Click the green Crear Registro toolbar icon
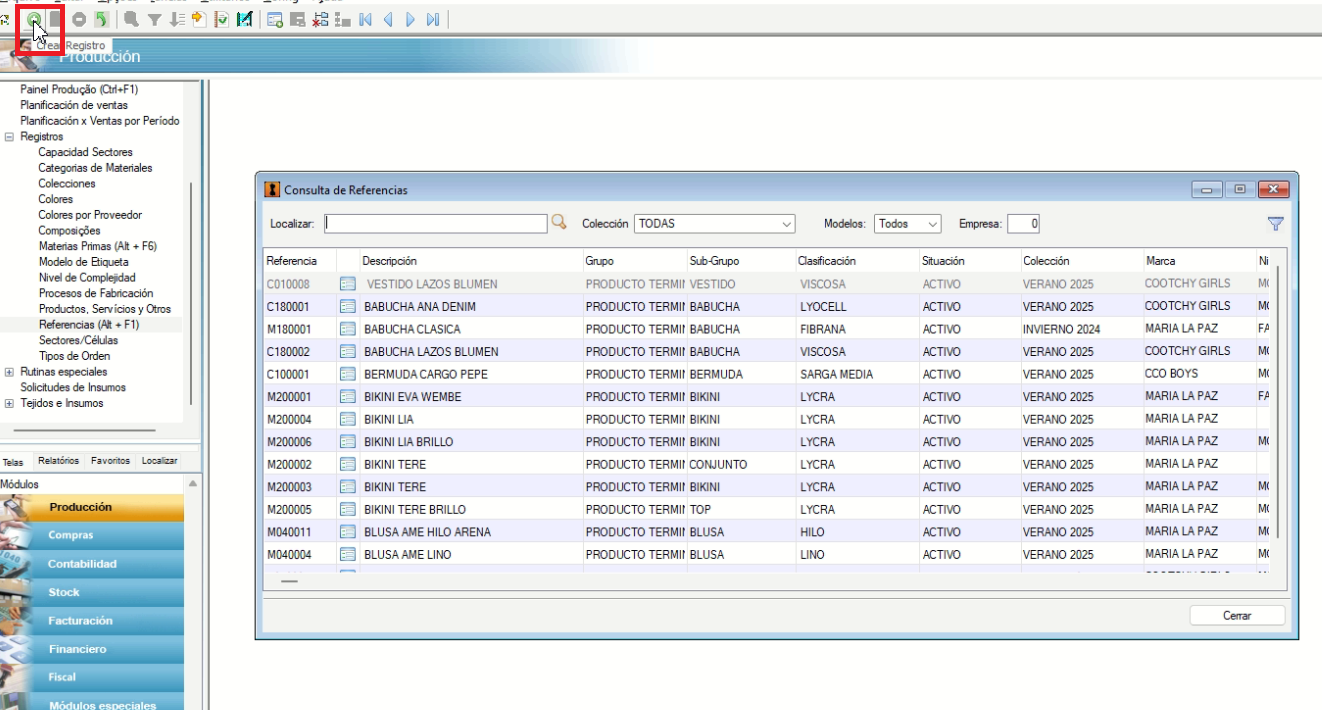Screen dimensions: 1322x710 click(x=34, y=19)
